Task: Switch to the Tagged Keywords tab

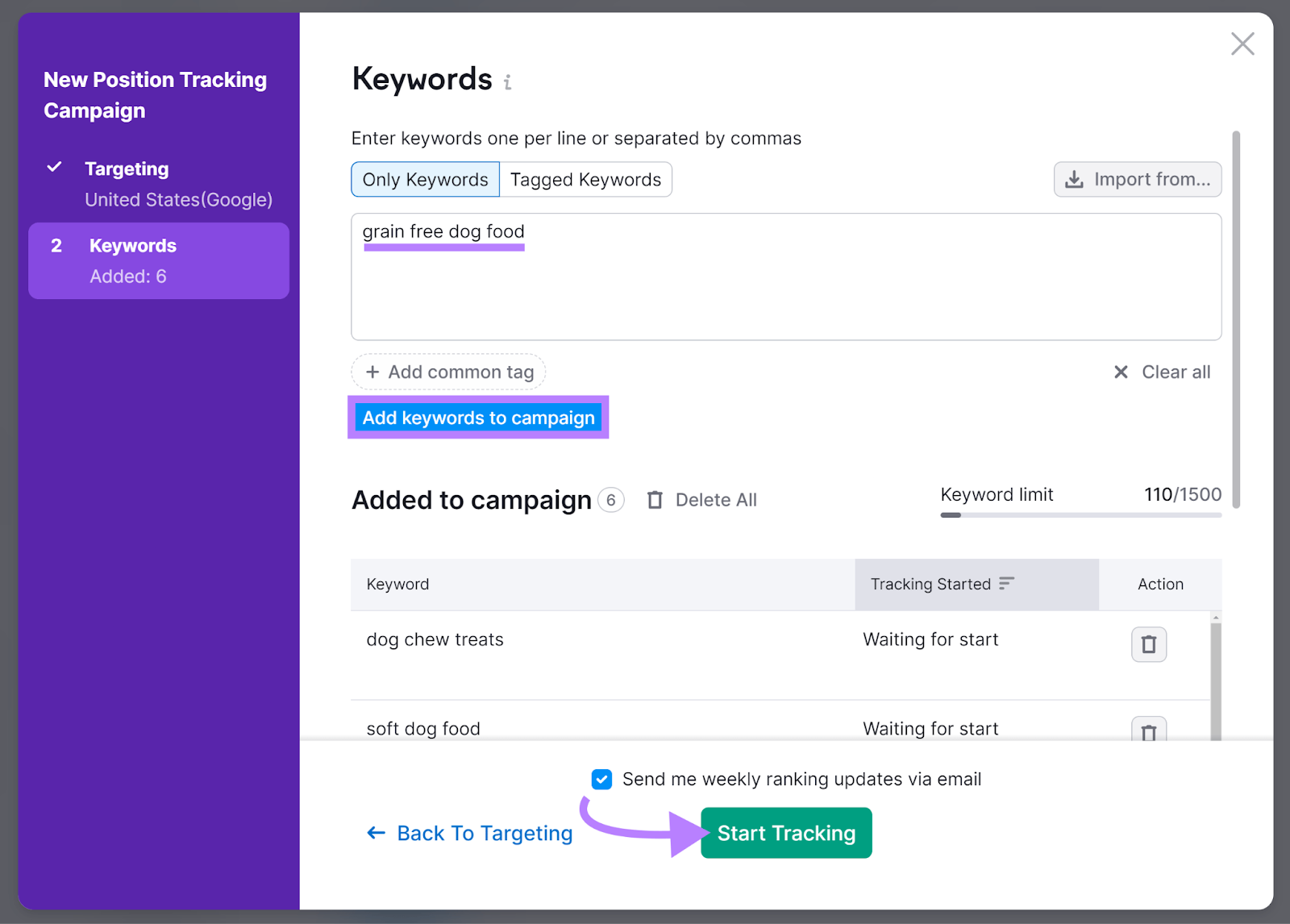Action: (586, 179)
